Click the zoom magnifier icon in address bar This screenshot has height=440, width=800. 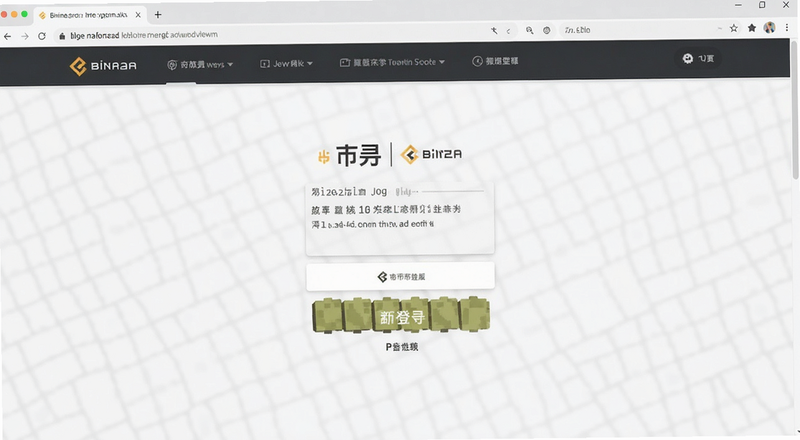tap(530, 31)
